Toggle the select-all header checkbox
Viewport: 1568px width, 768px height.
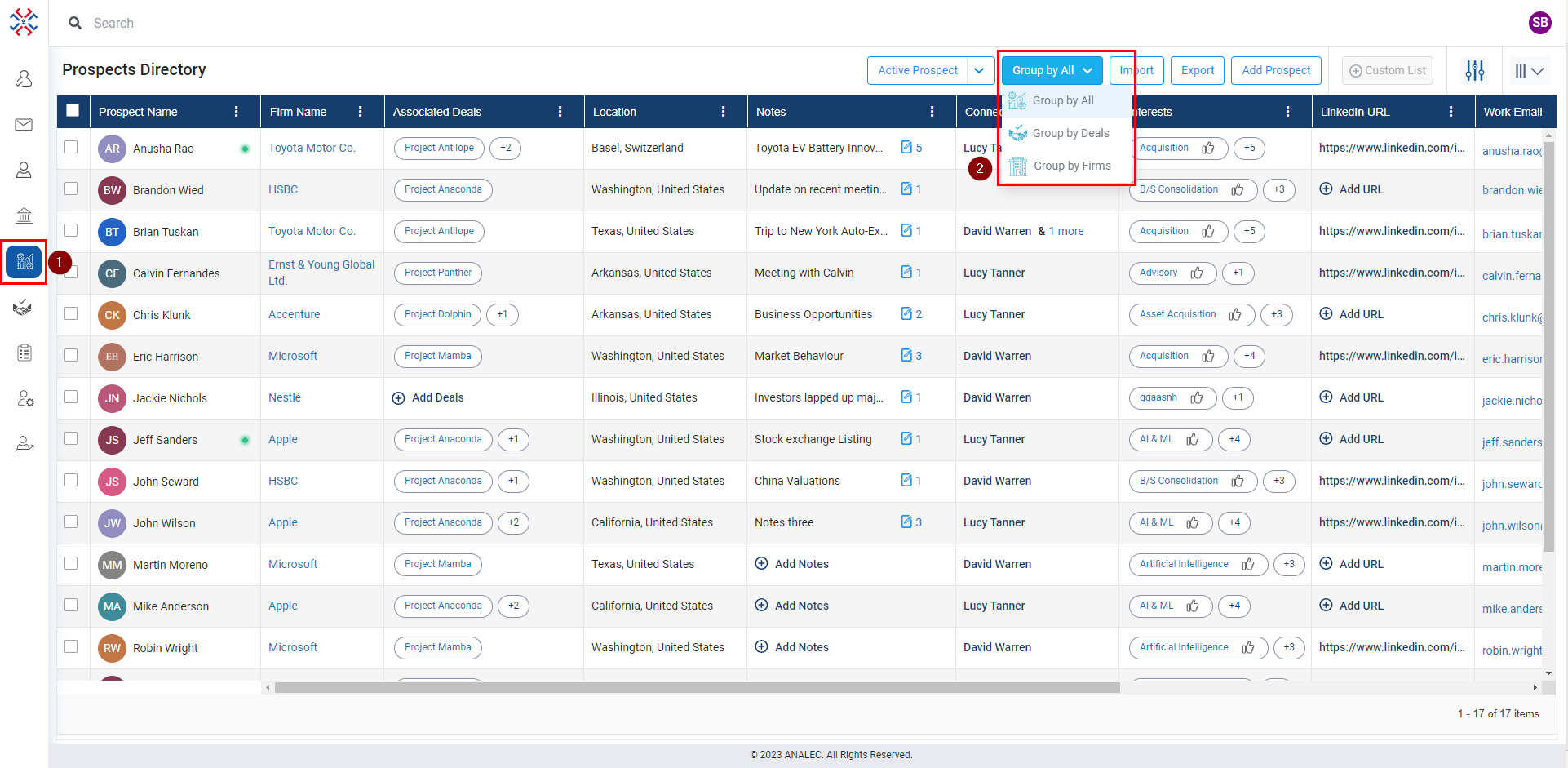click(x=73, y=110)
